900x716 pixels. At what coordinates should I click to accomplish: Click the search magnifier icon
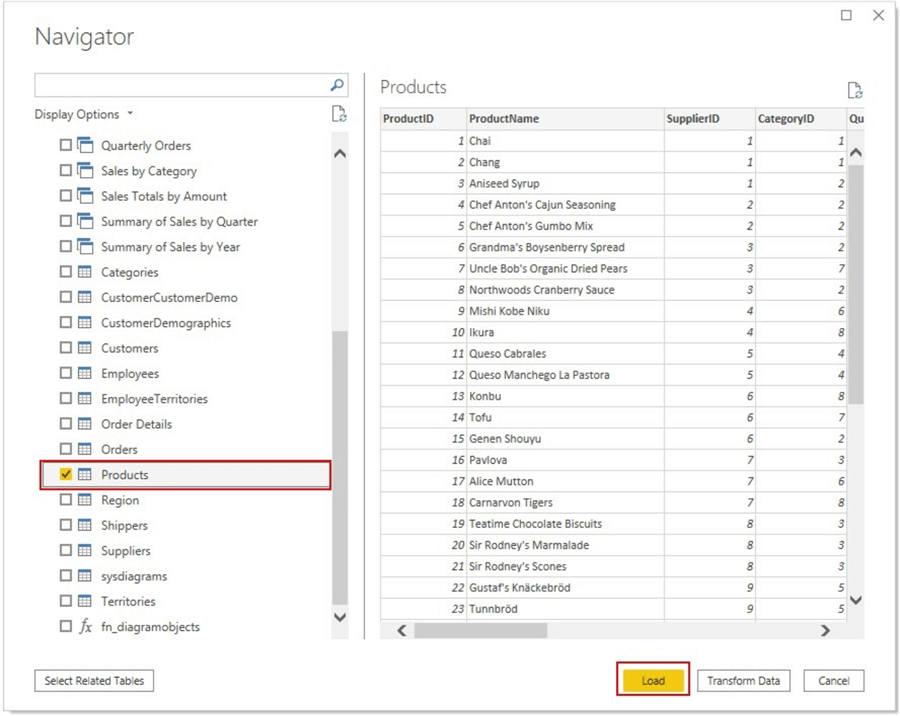point(337,86)
